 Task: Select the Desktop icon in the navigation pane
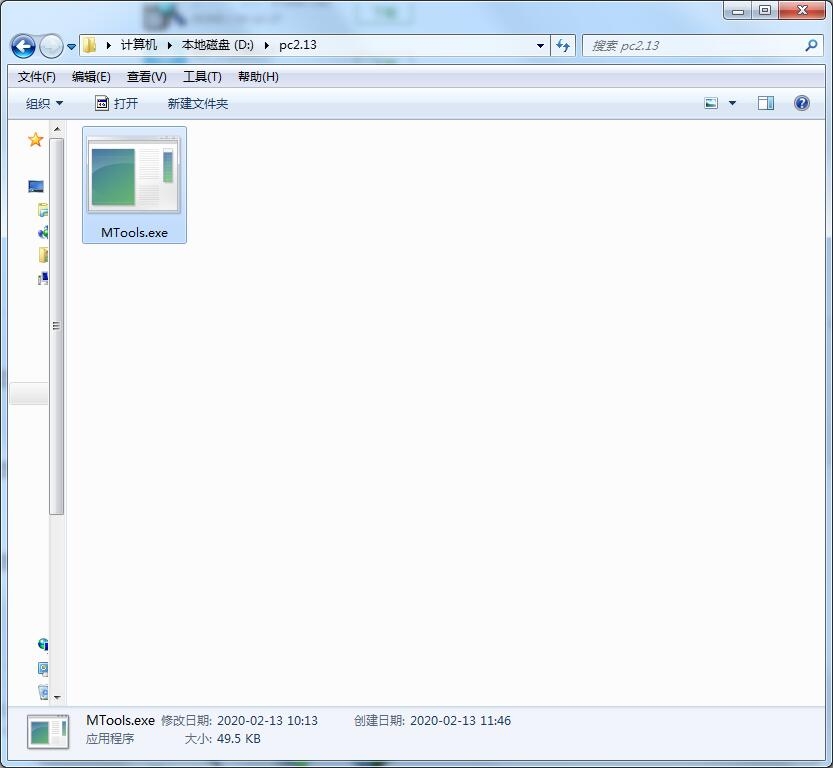(x=36, y=186)
